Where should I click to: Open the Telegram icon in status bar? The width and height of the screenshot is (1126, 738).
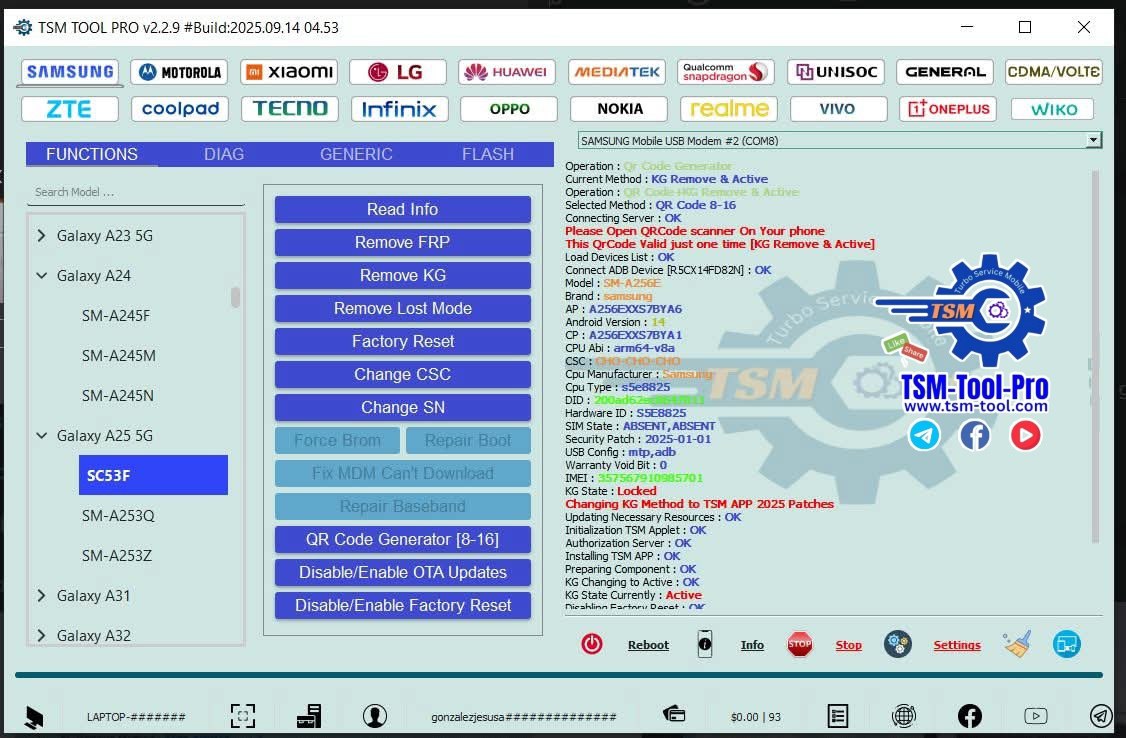click(x=1101, y=716)
